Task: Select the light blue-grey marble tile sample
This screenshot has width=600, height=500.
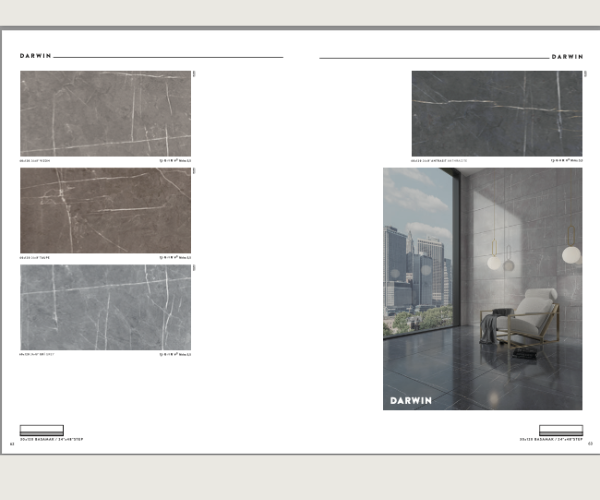Action: click(105, 307)
